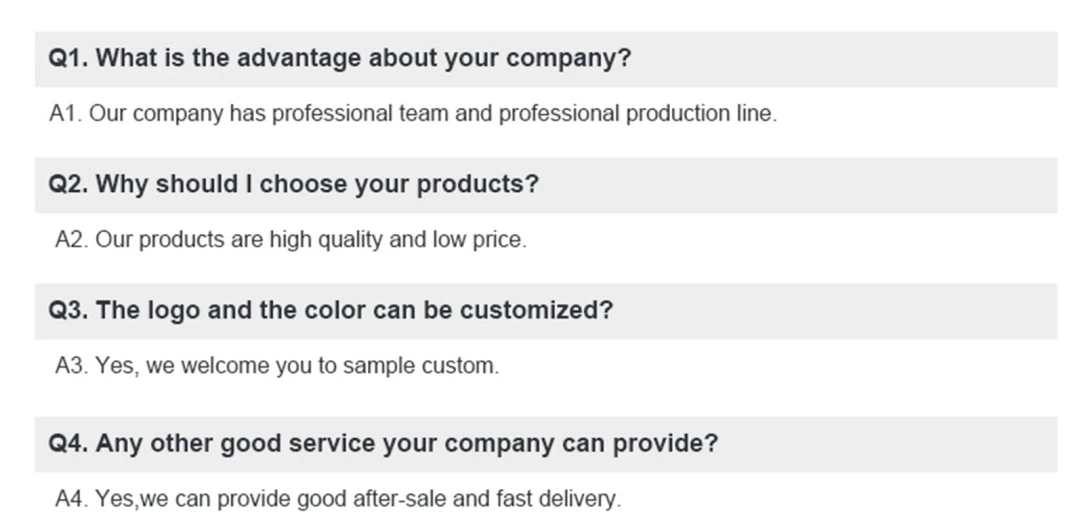
Task: Click the 'Q1.' label in the first header
Action: (68, 58)
